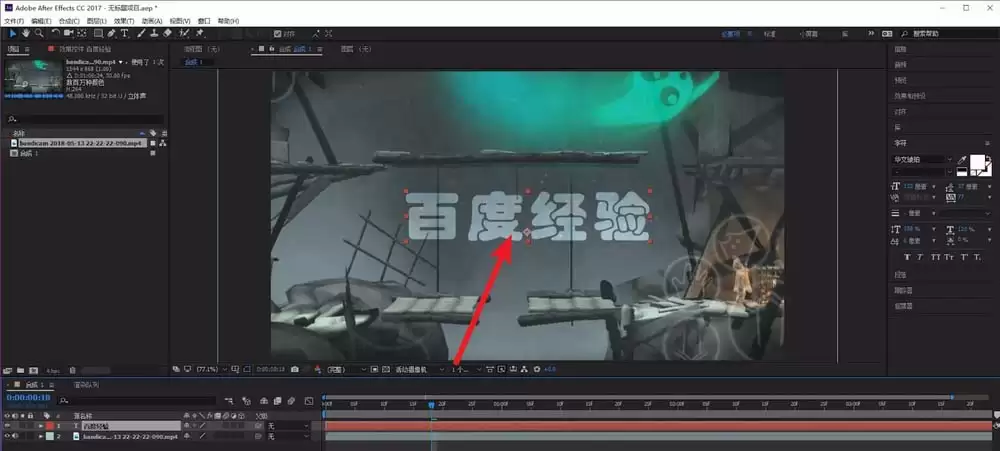Select the Eraser tool
The width and height of the screenshot is (1000, 451).
tap(167, 33)
